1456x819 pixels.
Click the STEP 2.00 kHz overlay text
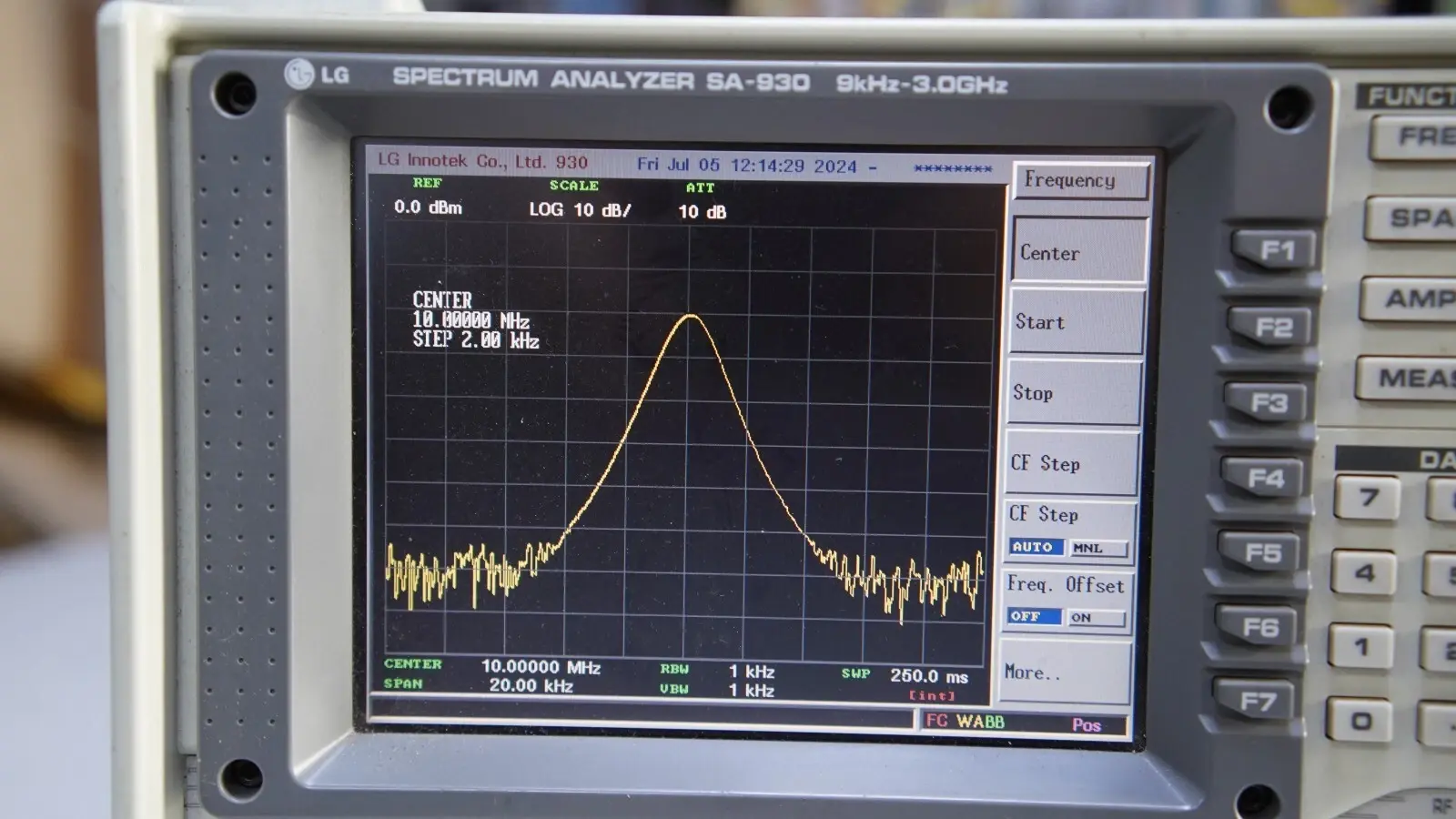tap(476, 340)
